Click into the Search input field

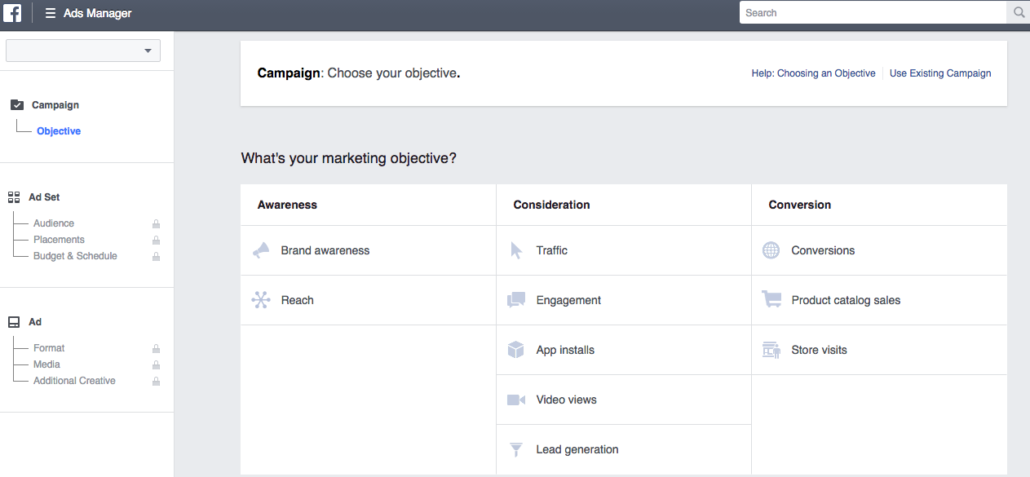pos(870,13)
